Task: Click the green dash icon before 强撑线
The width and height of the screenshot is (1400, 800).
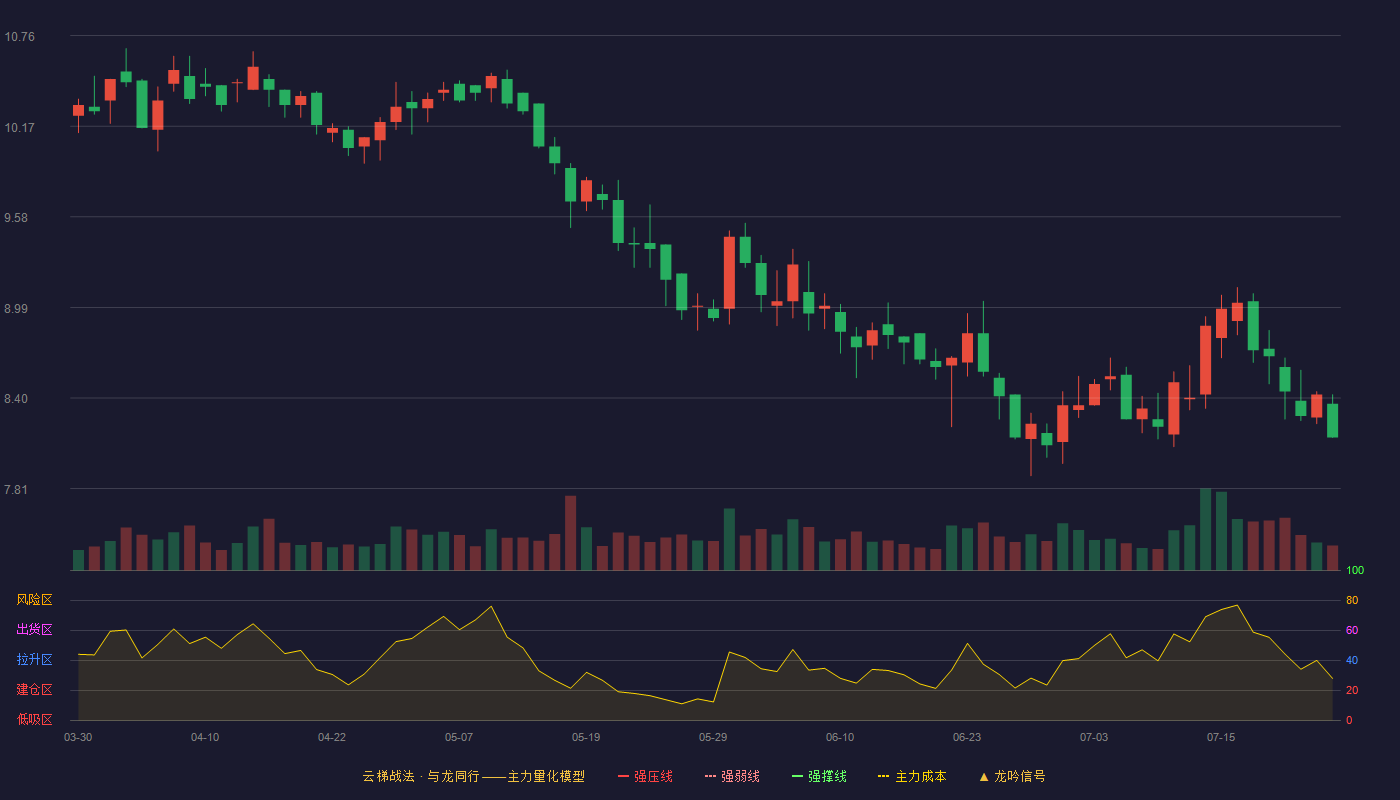Action: [797, 776]
